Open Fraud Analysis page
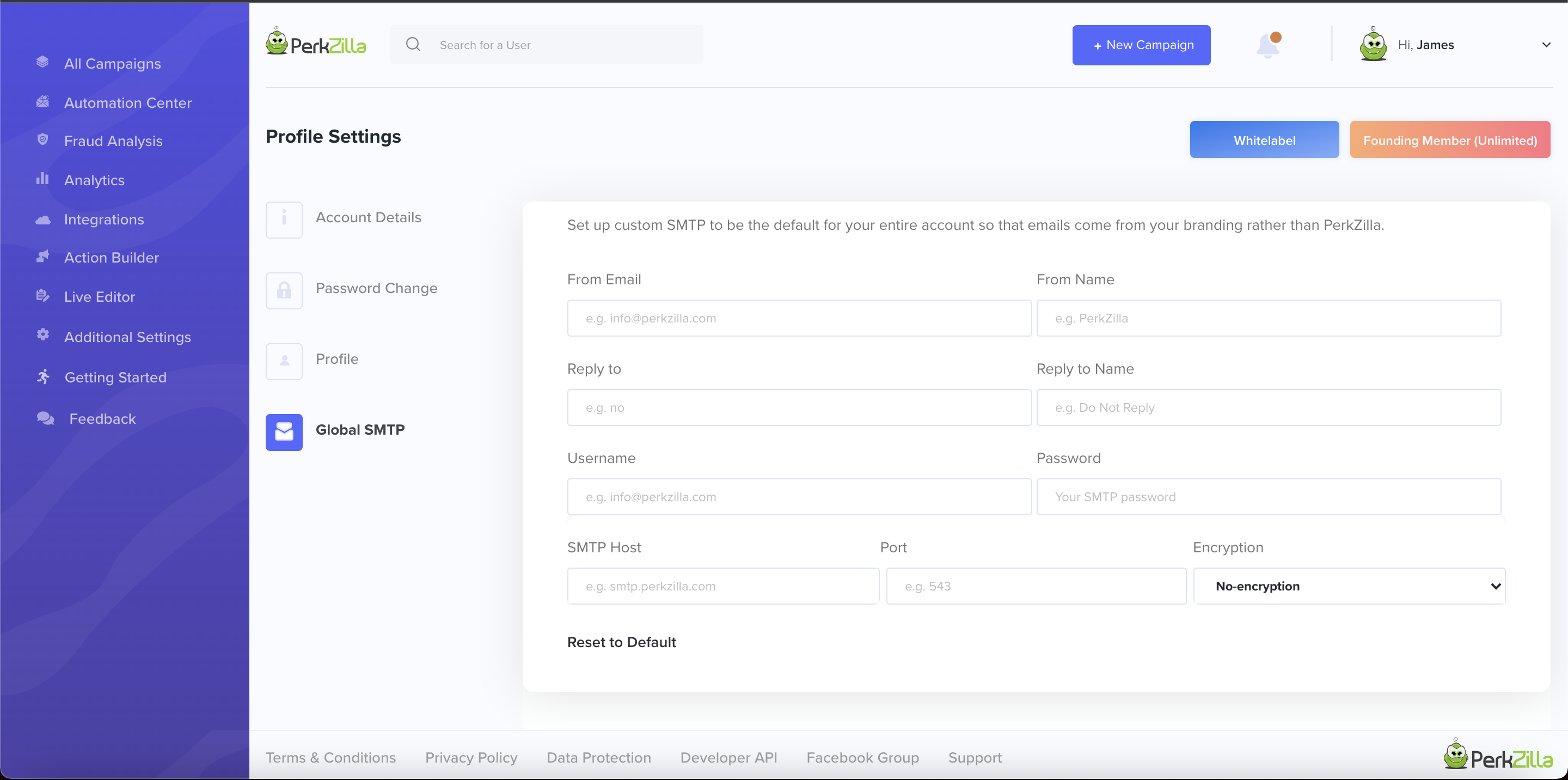 113,141
